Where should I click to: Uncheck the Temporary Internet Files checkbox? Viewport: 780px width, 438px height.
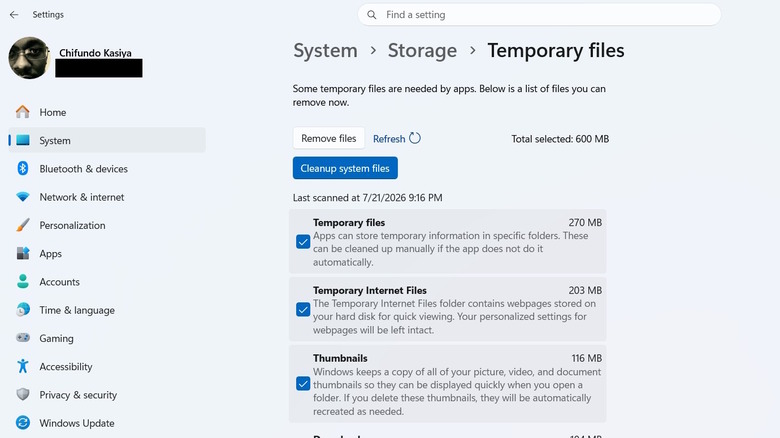point(303,310)
